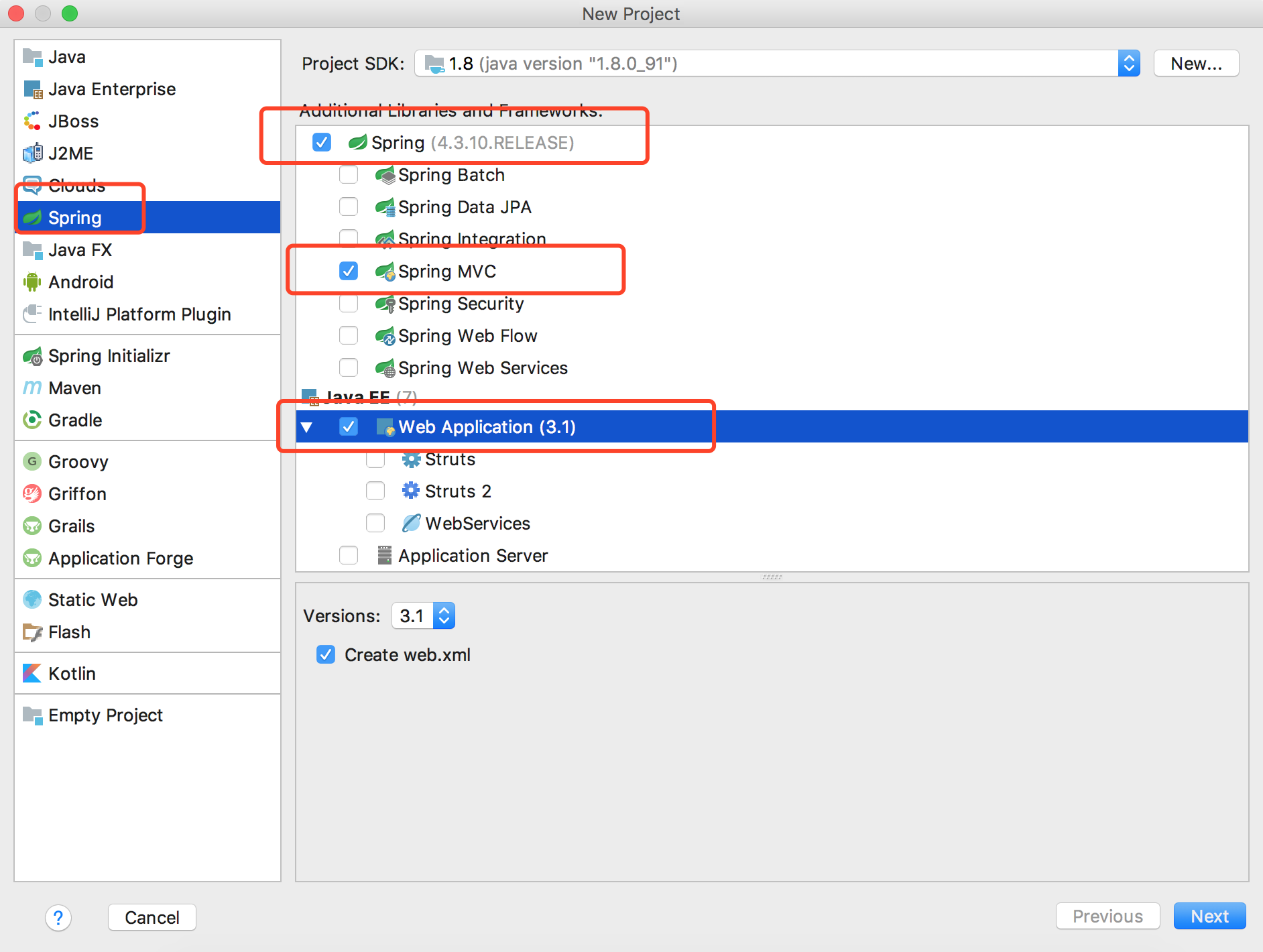Click the Spring Security icon
This screenshot has width=1263, height=952.
[385, 304]
